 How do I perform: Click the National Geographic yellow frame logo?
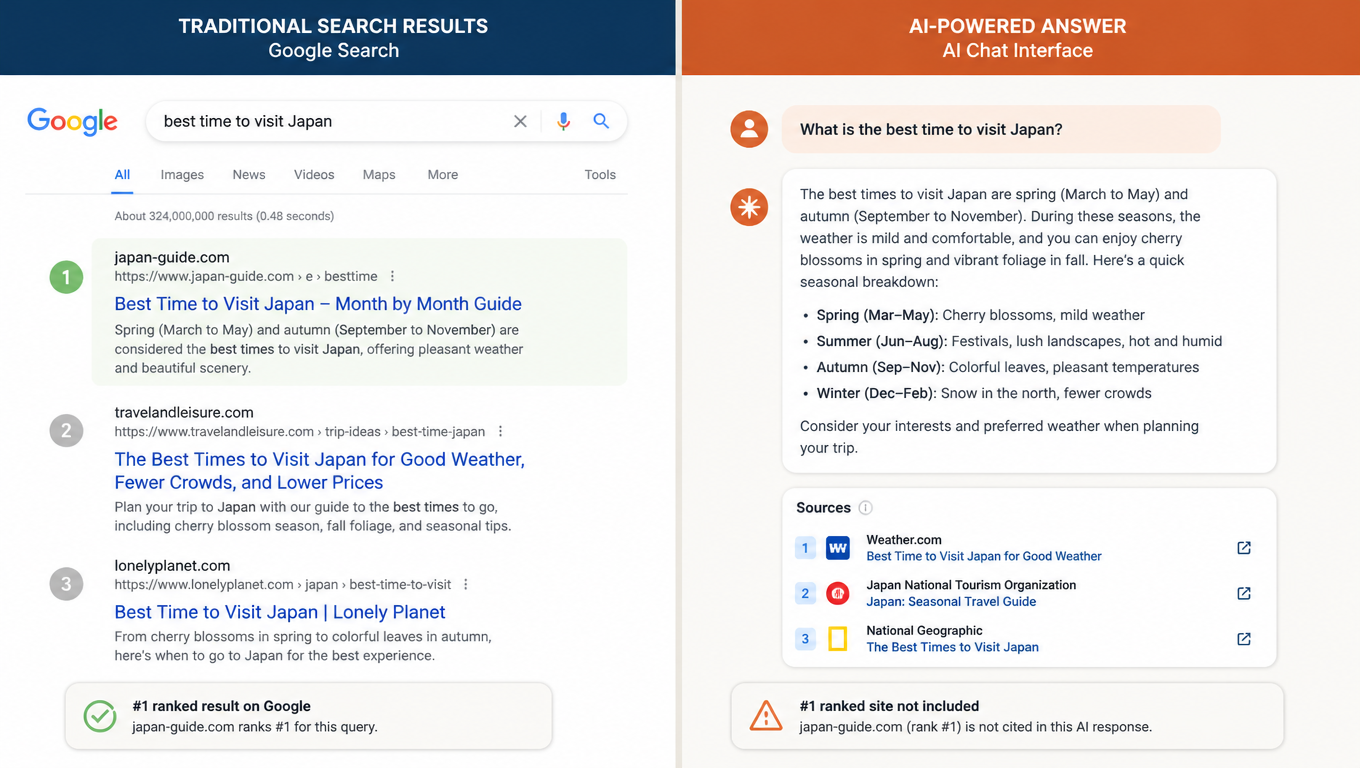pos(838,639)
